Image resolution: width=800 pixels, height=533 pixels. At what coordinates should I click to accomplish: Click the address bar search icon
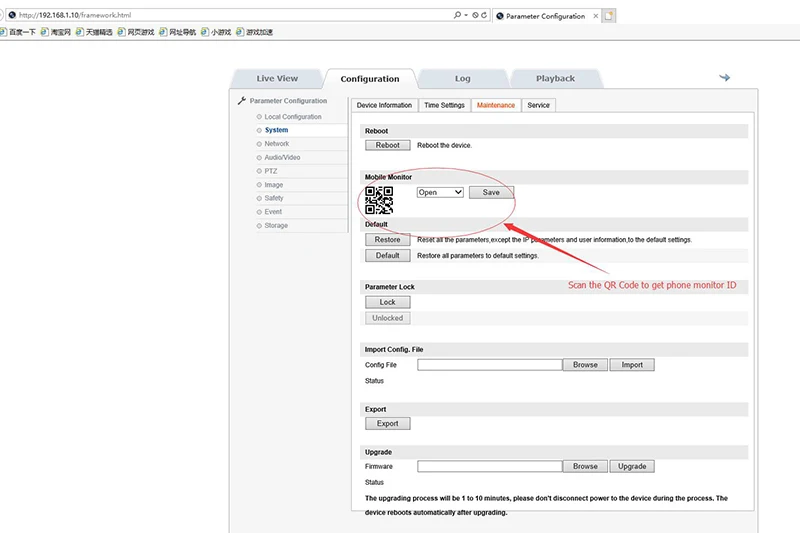(457, 15)
